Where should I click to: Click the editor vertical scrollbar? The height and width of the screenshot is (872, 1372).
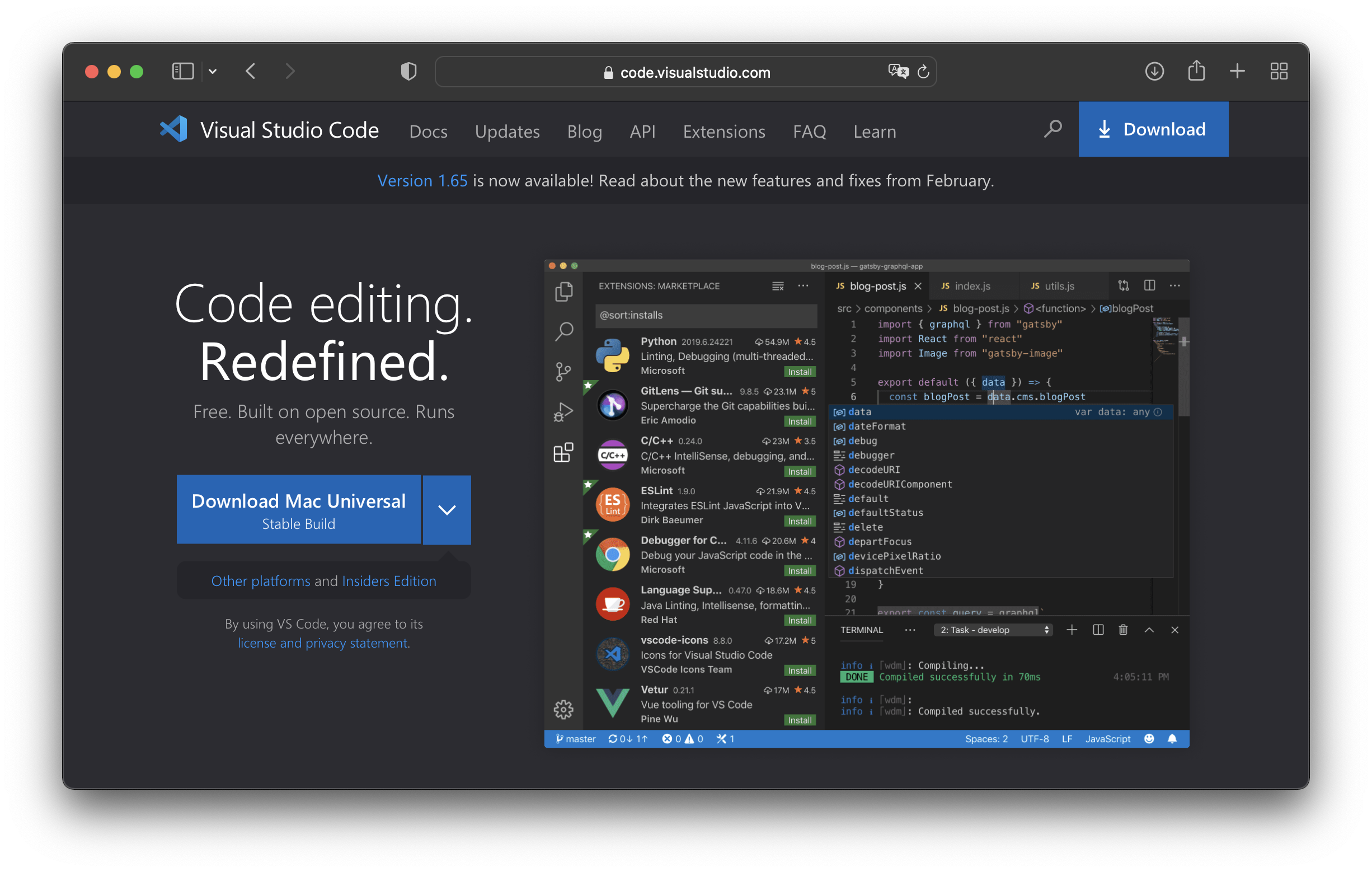1183,368
